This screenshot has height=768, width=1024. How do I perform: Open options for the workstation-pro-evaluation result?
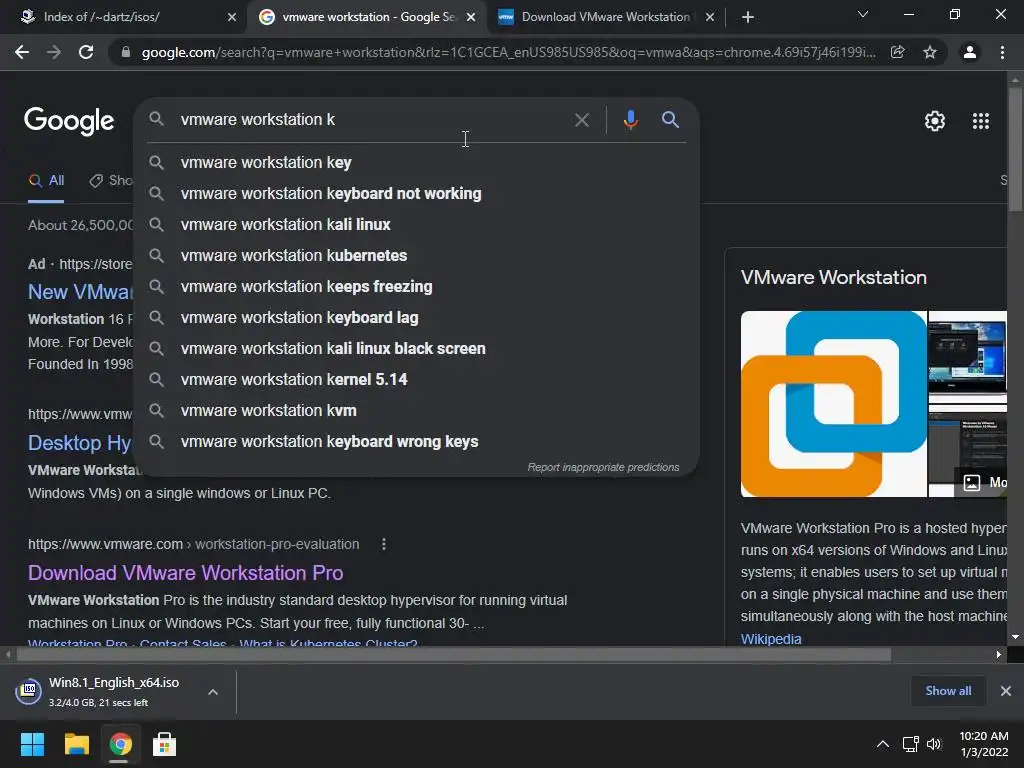point(384,544)
